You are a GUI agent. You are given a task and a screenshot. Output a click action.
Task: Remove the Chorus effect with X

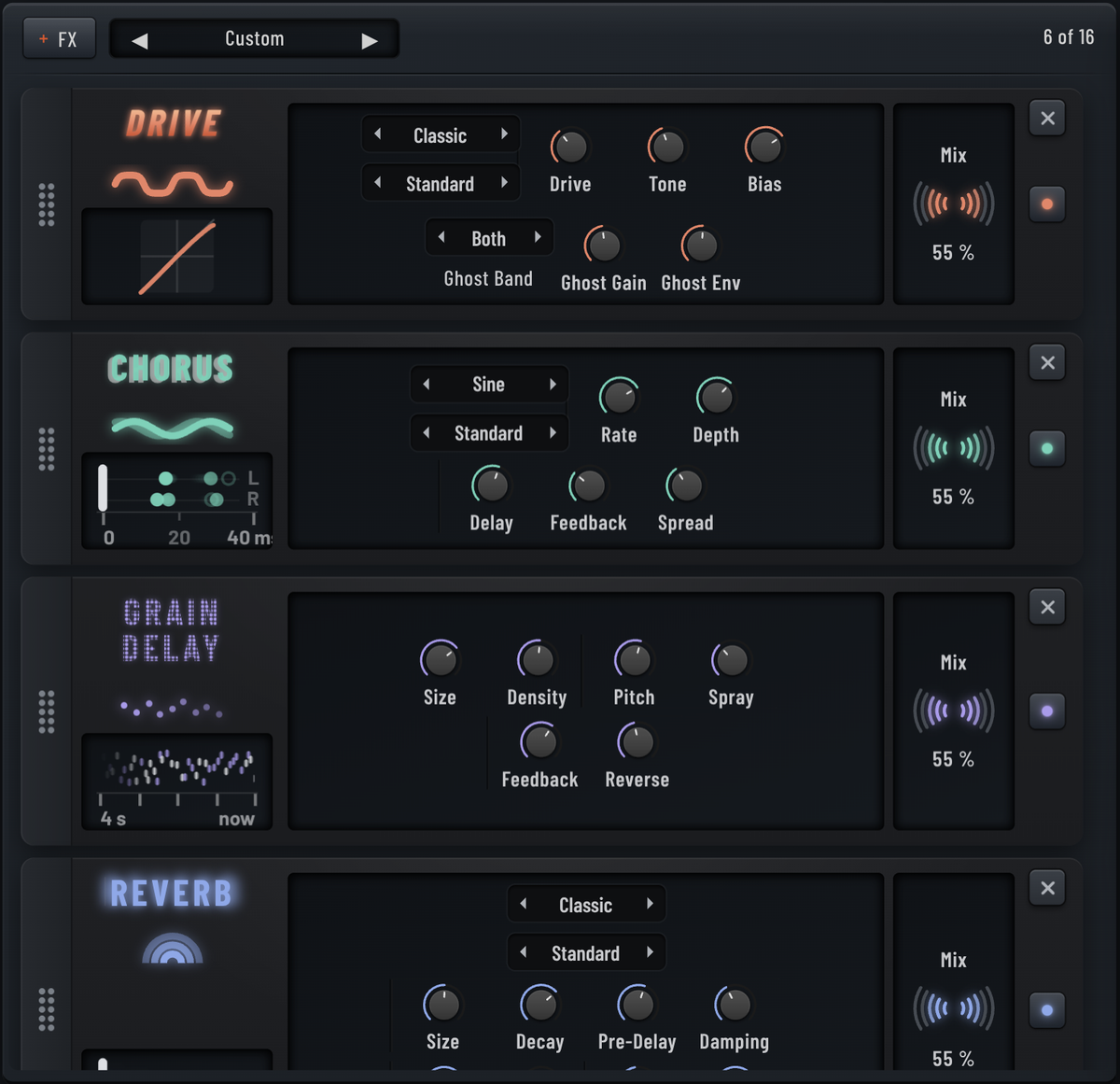pos(1047,363)
